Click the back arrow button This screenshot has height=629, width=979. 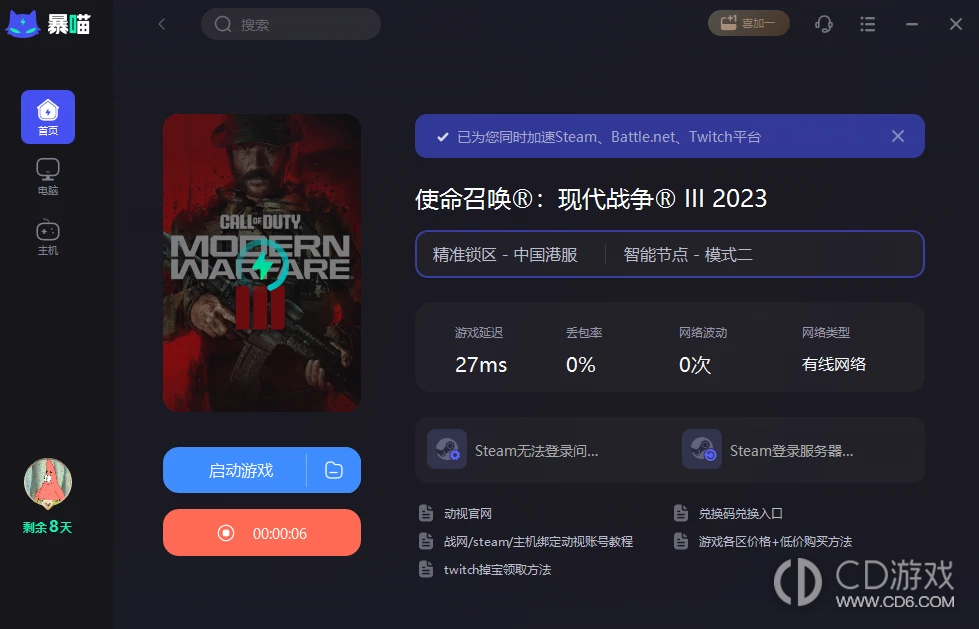162,24
